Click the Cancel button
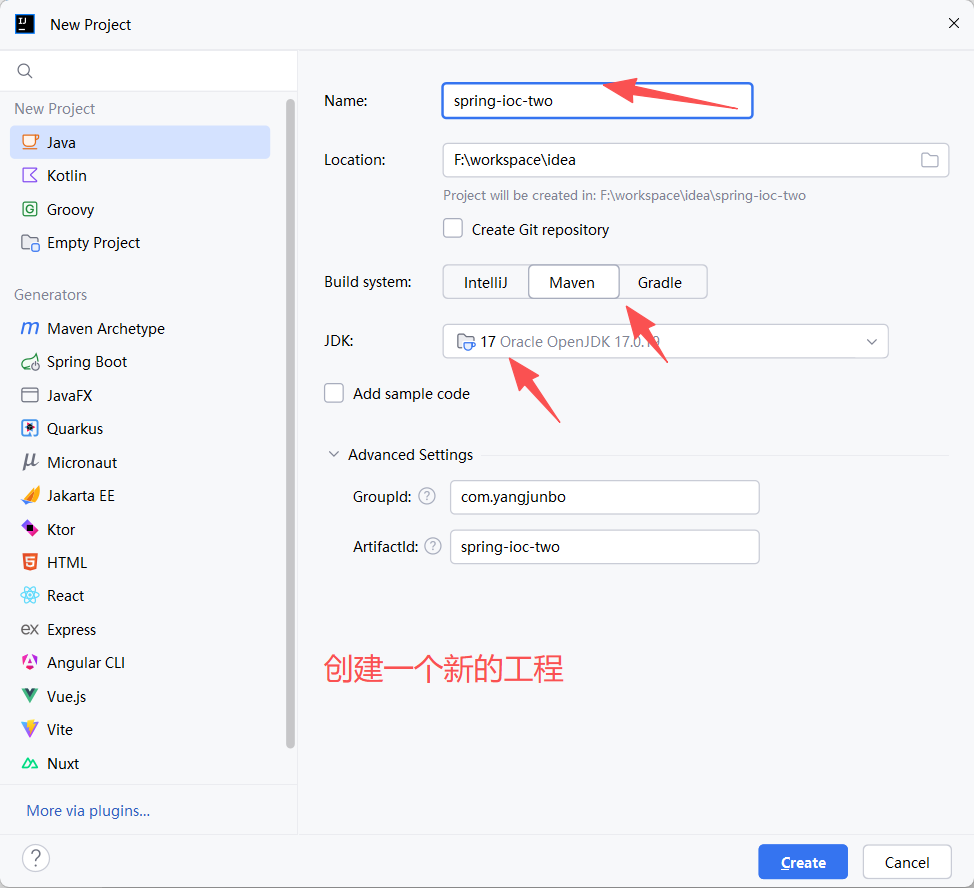The height and width of the screenshot is (888, 974). tap(907, 862)
